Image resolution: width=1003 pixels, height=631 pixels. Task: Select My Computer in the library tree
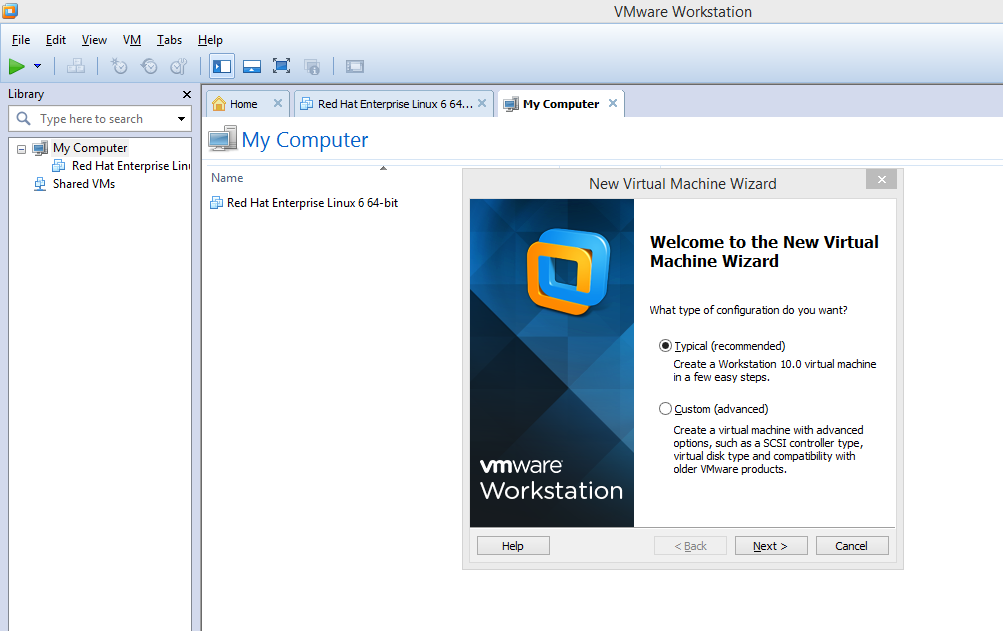90,148
